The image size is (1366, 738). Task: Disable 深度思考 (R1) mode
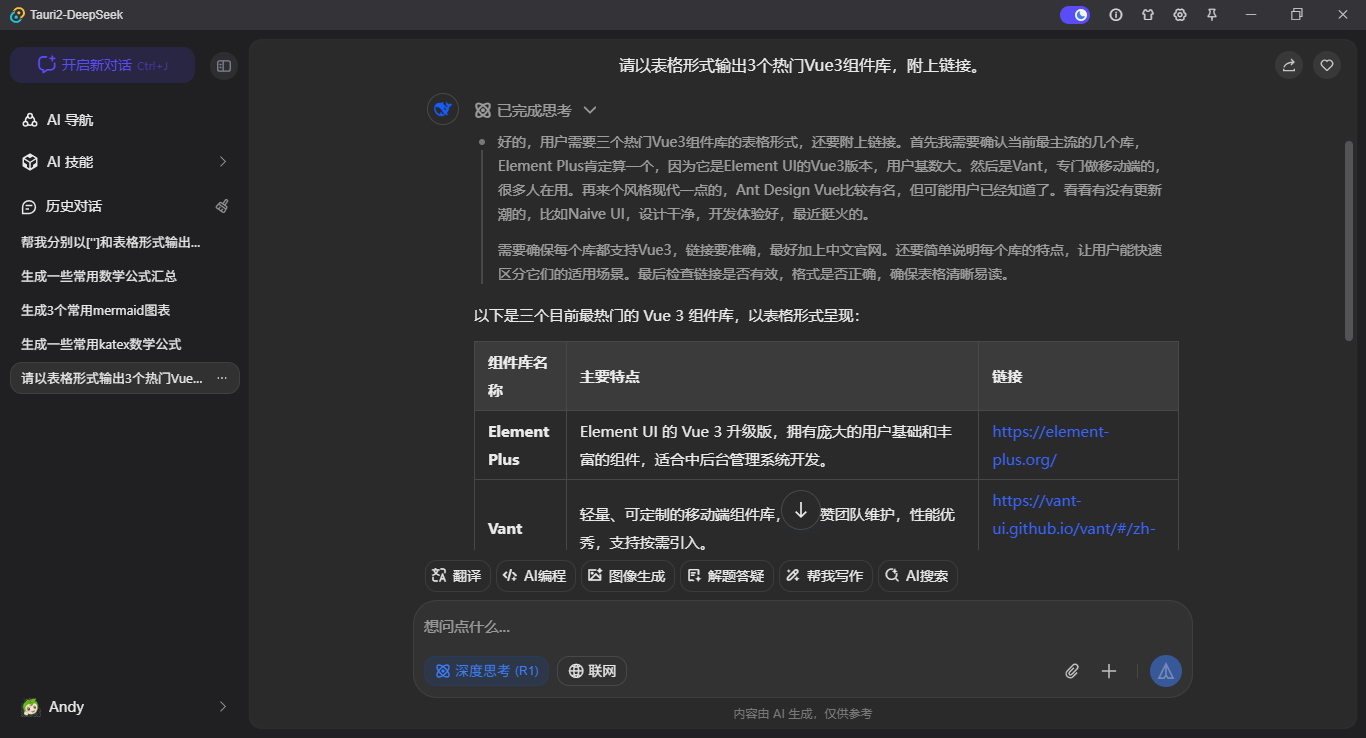(487, 671)
